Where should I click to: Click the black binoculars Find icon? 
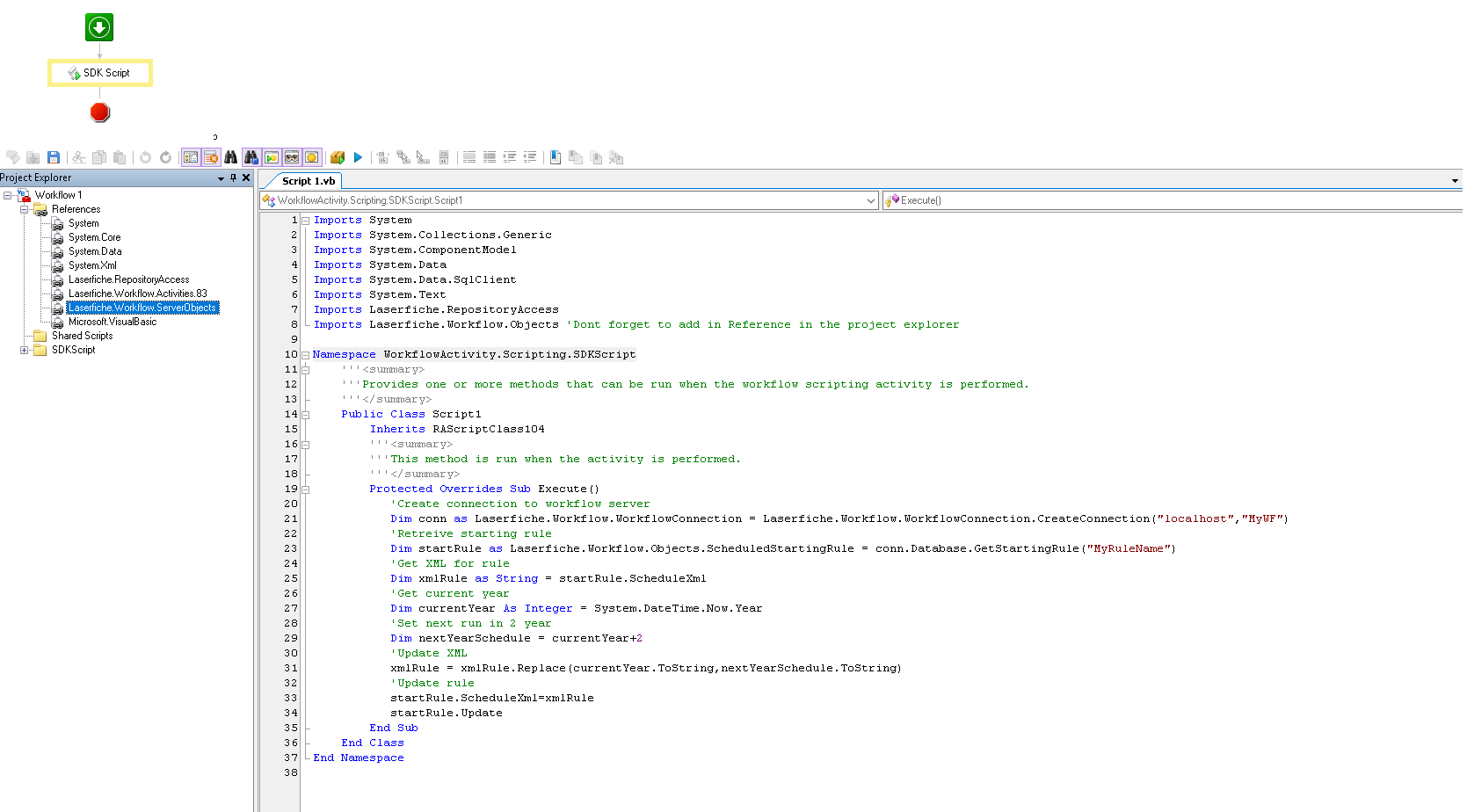point(230,157)
